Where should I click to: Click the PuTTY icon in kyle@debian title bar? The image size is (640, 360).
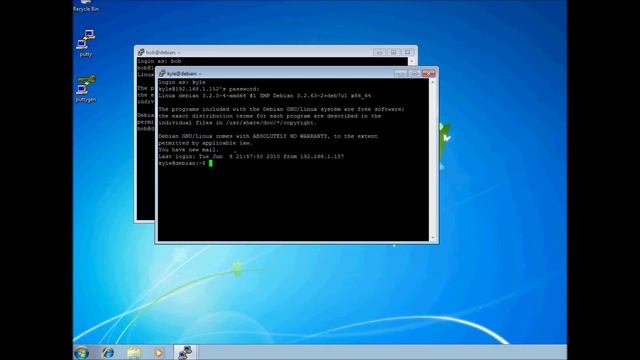click(x=162, y=73)
